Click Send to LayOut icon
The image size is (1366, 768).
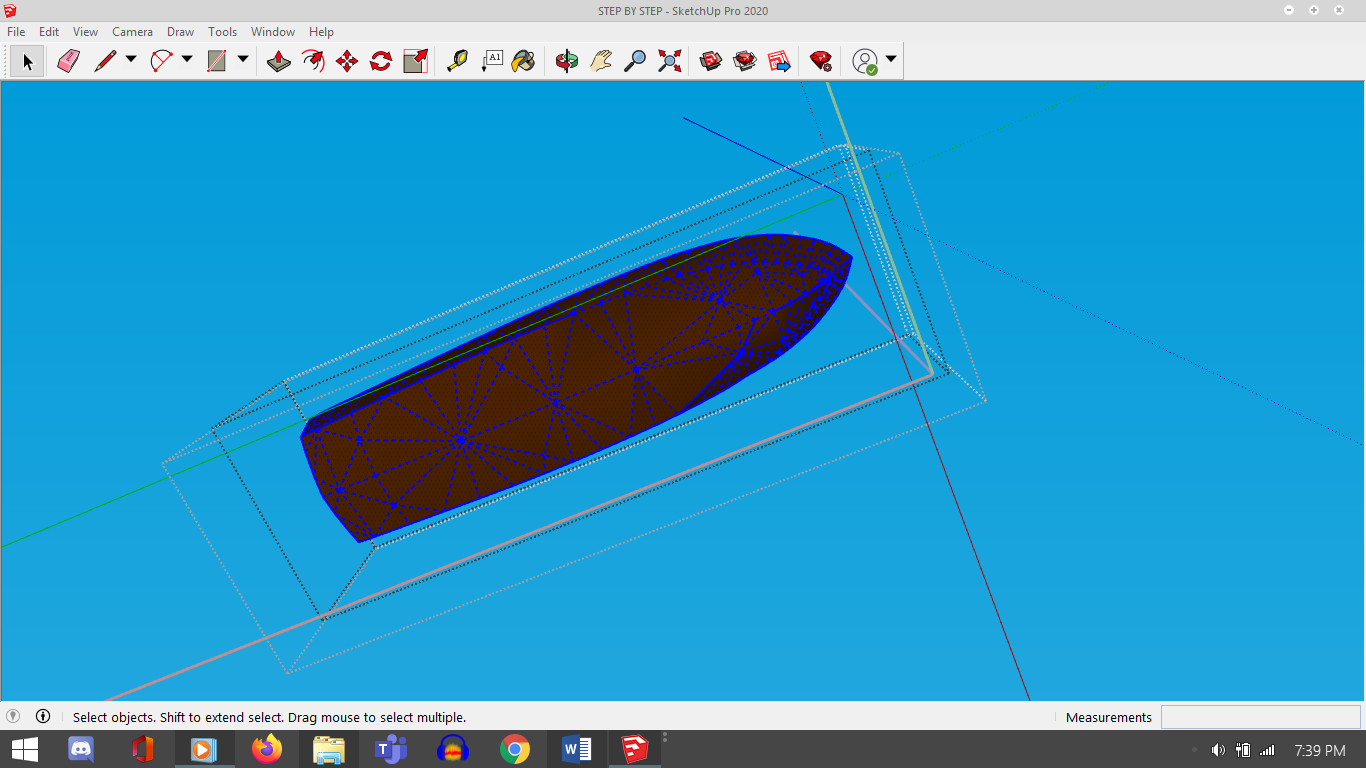pos(779,62)
